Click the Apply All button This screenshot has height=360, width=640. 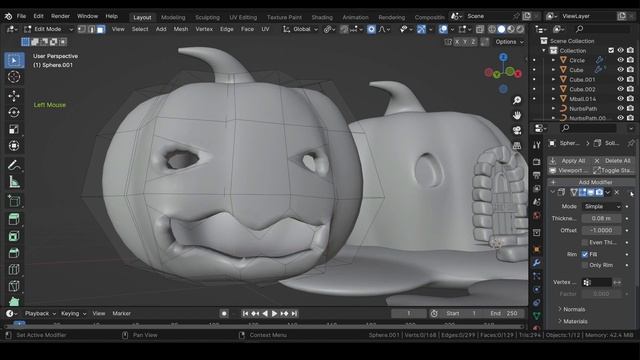click(569, 161)
